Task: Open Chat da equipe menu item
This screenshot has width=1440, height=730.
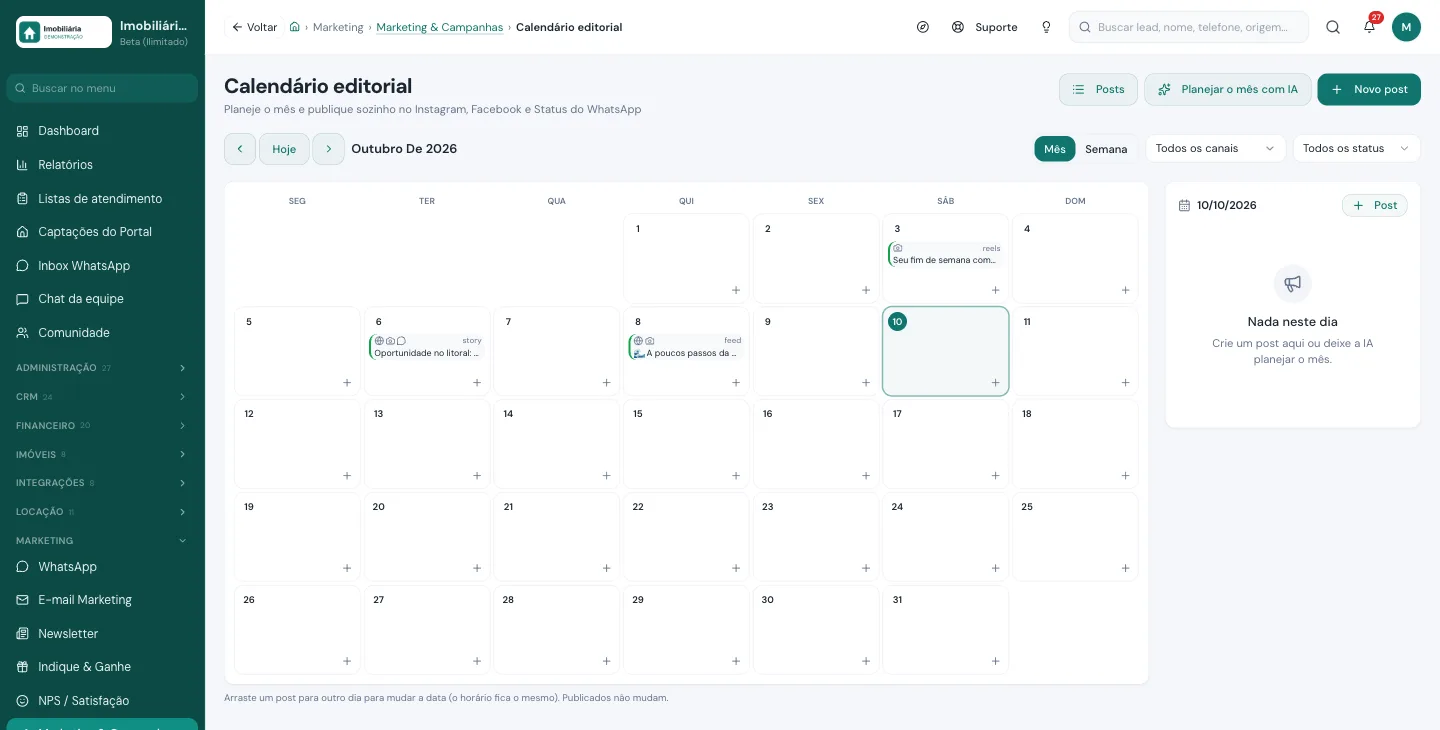Action: pos(102,299)
